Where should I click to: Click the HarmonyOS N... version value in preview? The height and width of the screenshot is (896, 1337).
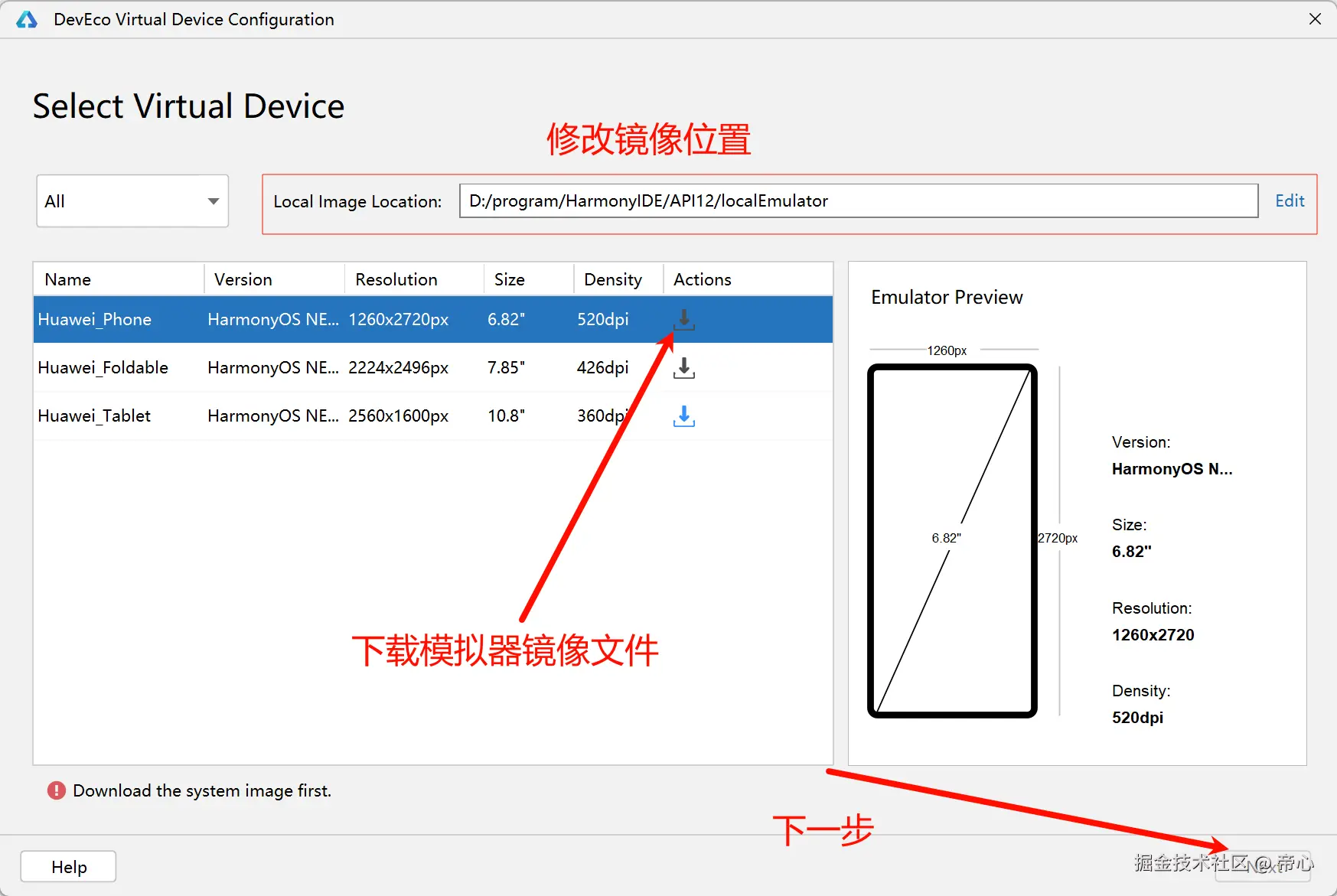[1172, 469]
